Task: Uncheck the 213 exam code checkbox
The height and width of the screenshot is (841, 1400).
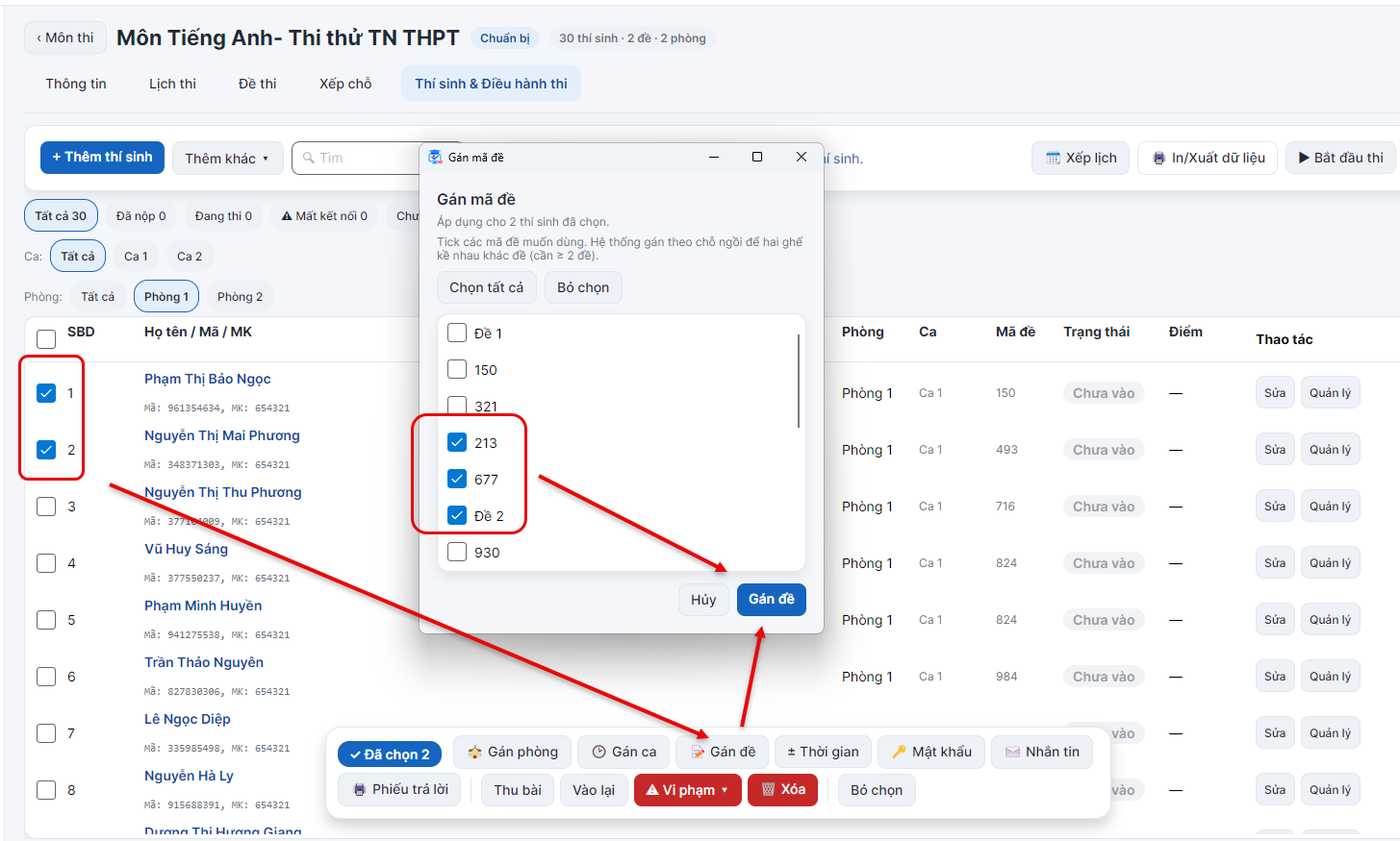Action: pos(457,442)
